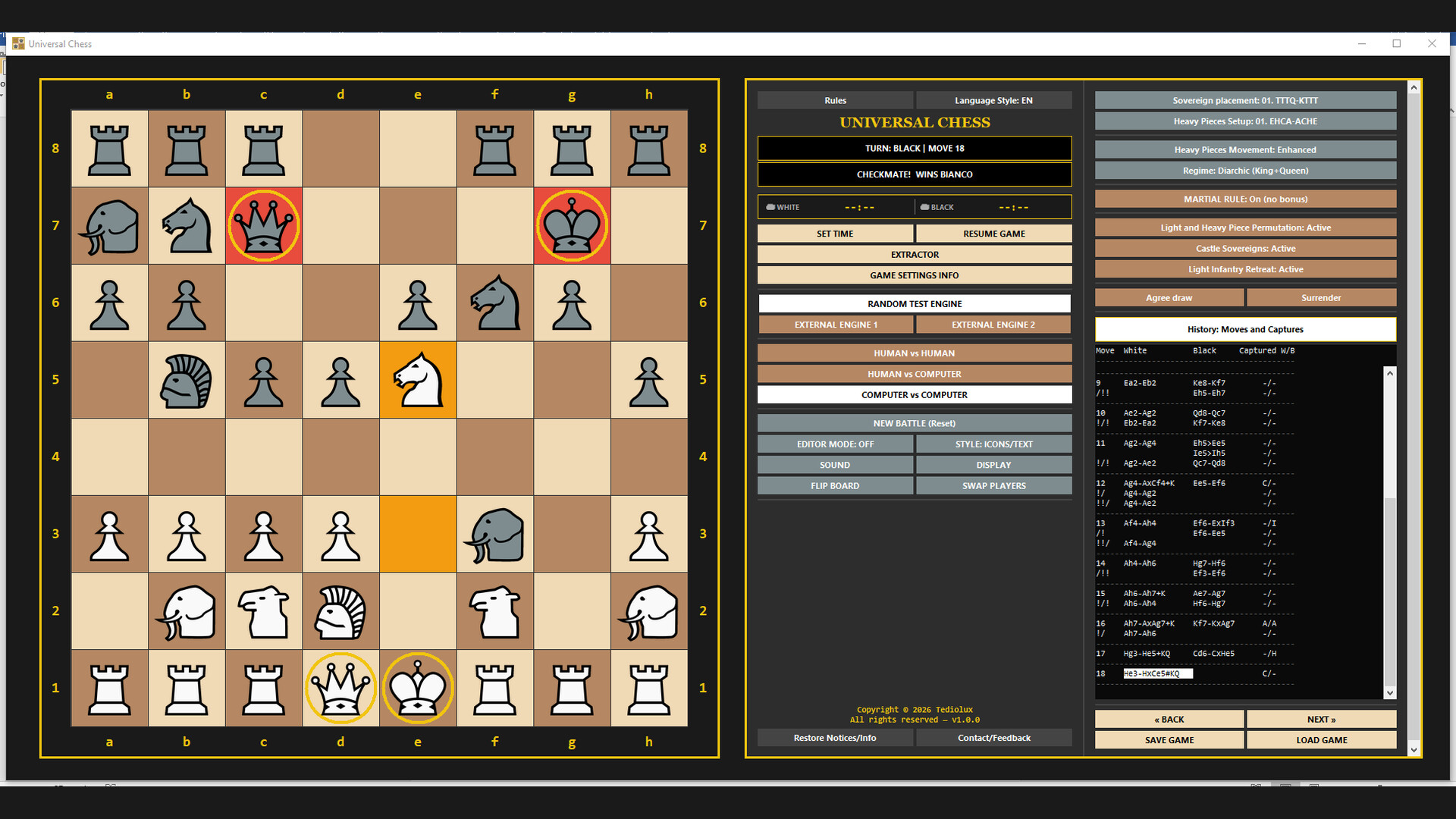The height and width of the screenshot is (819, 1456).
Task: Click the right panel scrollbar up arrow
Action: coord(1414,88)
